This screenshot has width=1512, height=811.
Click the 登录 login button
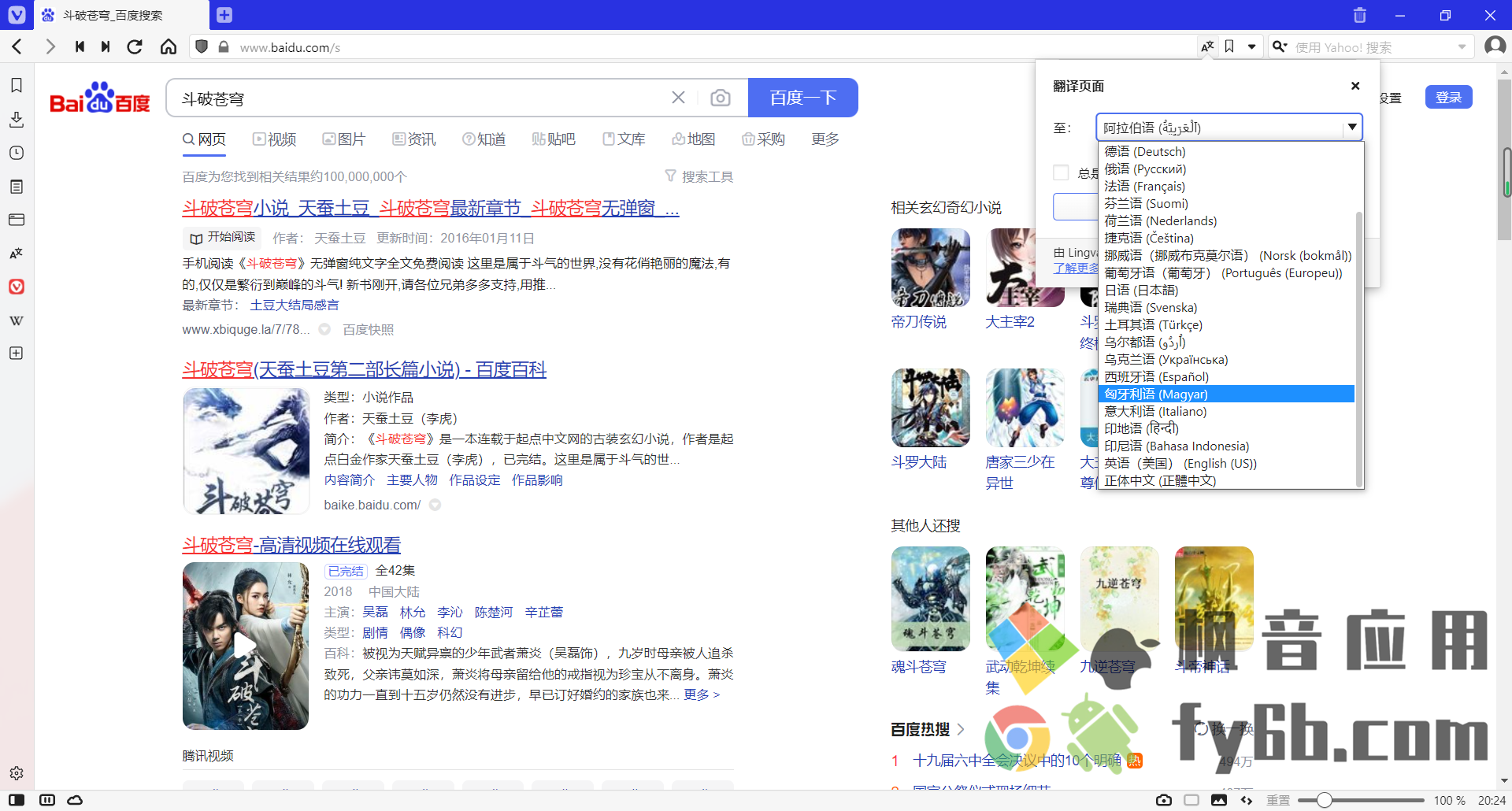coord(1448,97)
